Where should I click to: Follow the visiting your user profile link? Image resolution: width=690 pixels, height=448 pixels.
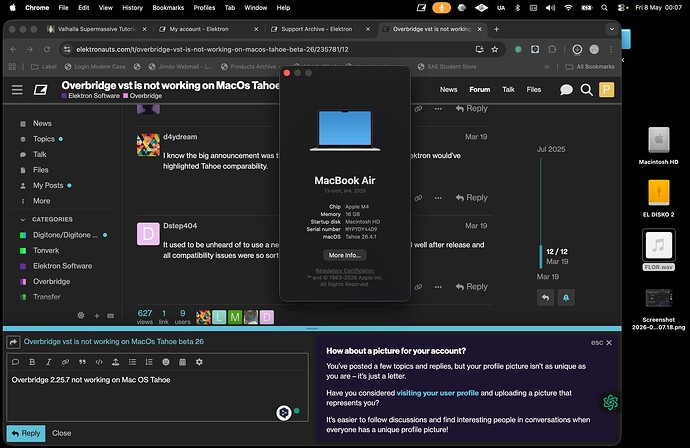pos(437,393)
